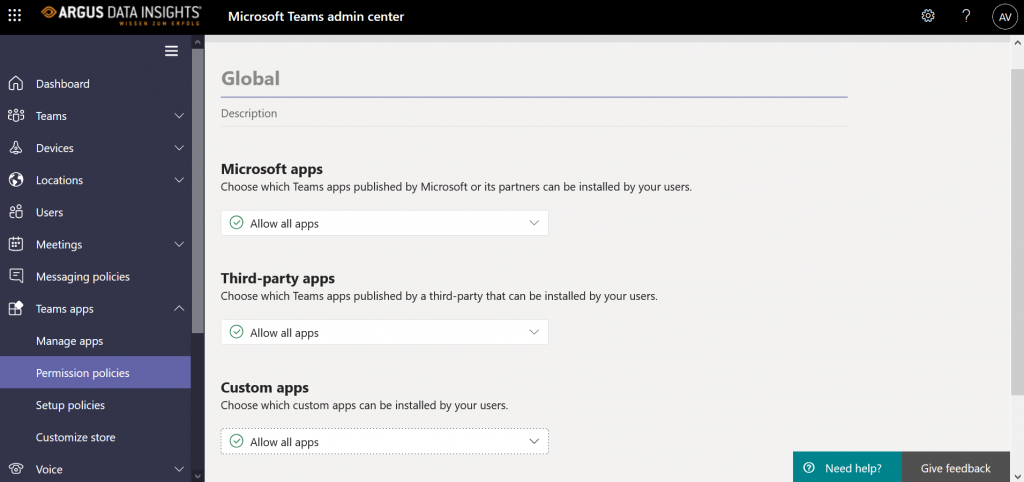1024x482 pixels.
Task: Open the Microsoft apps permission dropdown
Action: 385,223
